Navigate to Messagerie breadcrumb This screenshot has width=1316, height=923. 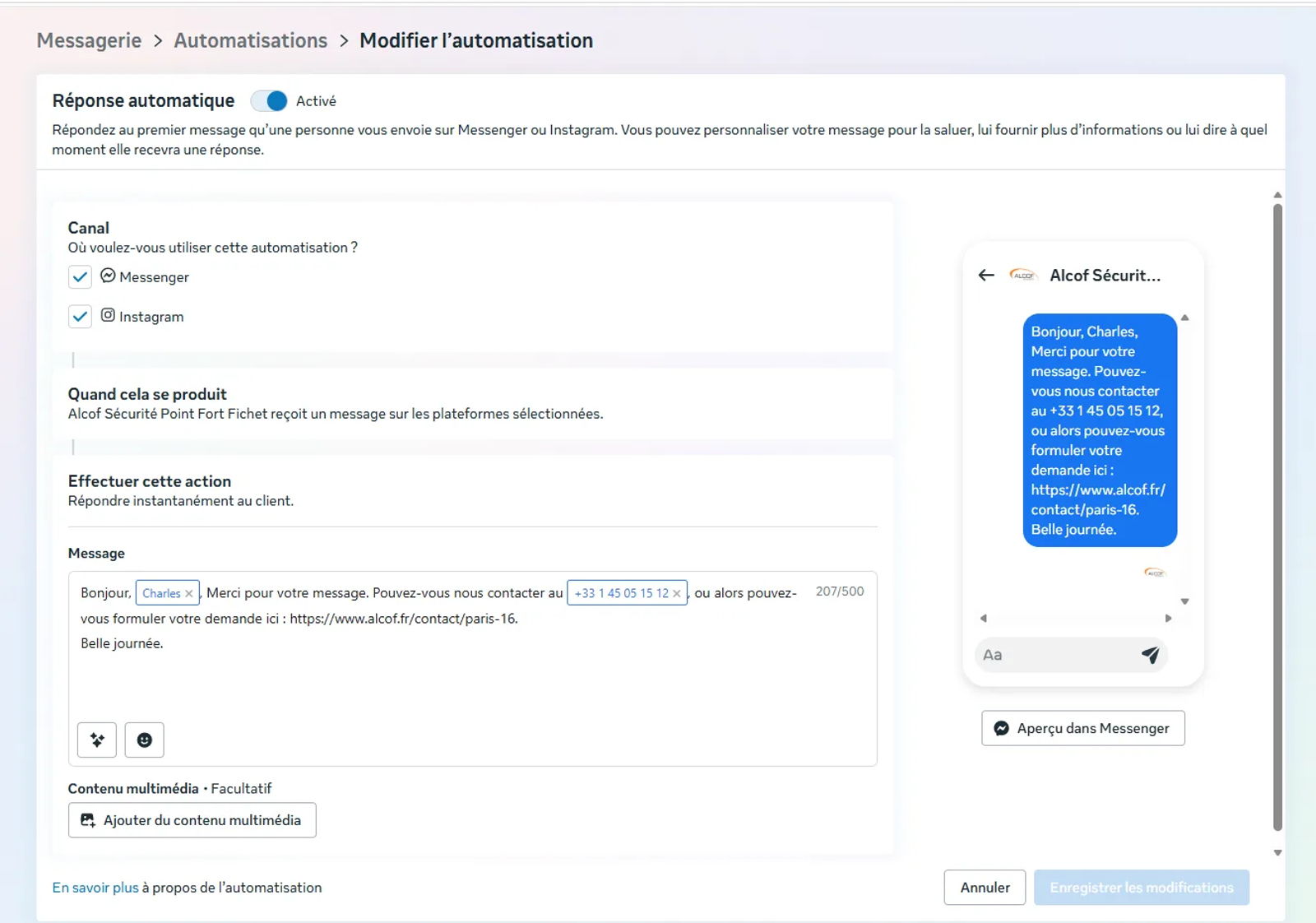[x=89, y=40]
